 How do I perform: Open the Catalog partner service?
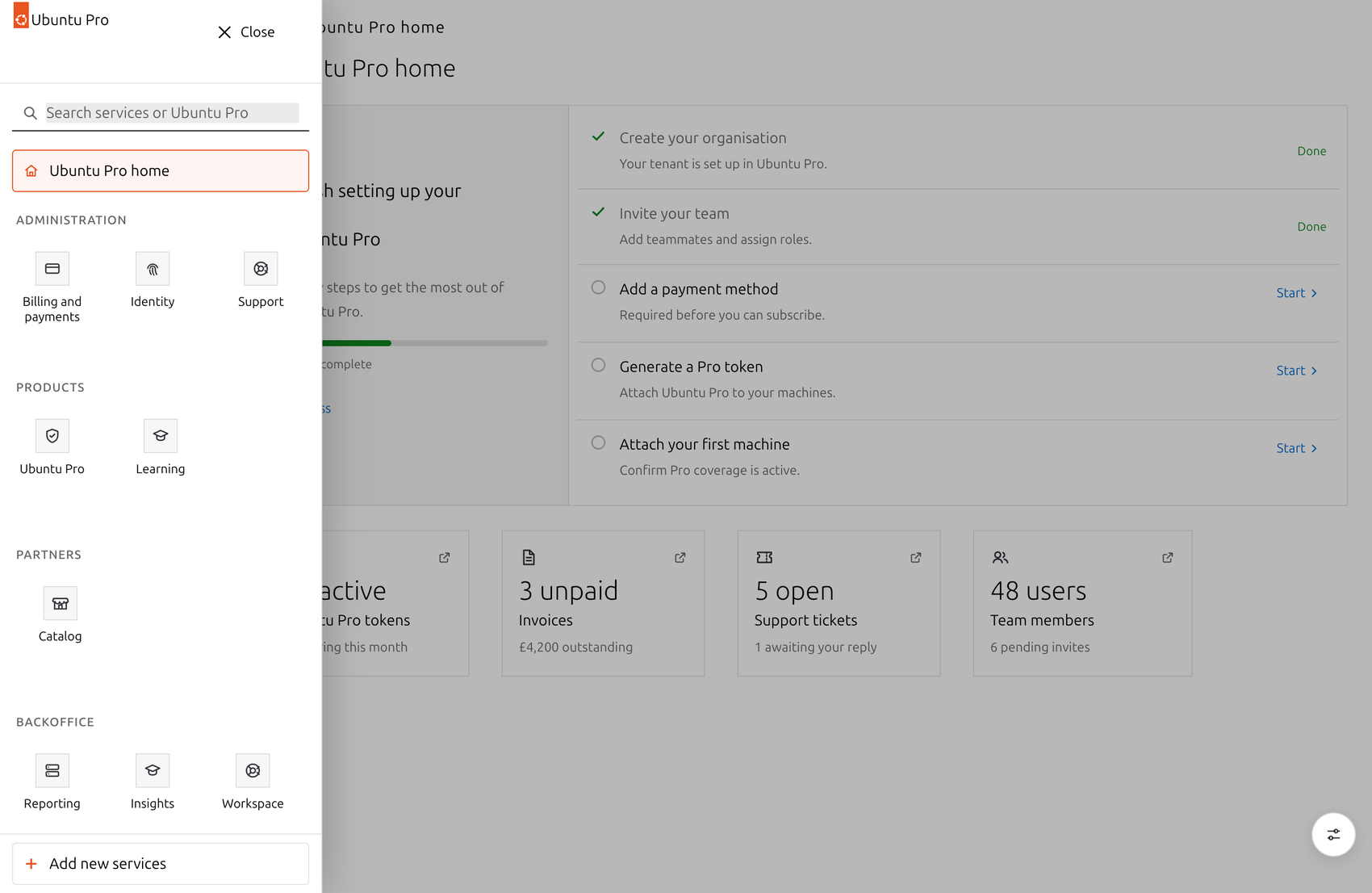(x=61, y=614)
